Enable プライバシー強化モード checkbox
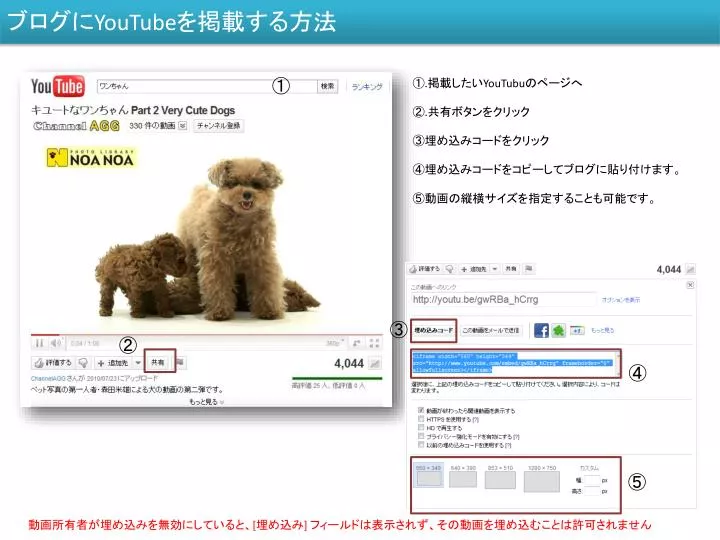Screen dimensions: 720x540 click(x=421, y=436)
